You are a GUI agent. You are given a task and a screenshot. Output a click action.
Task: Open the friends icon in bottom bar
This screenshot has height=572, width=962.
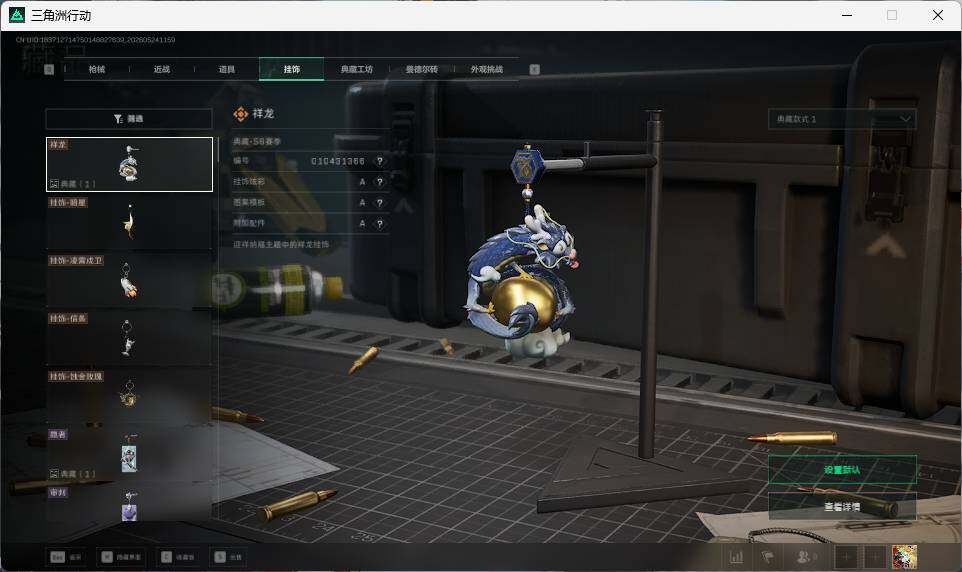pos(806,557)
